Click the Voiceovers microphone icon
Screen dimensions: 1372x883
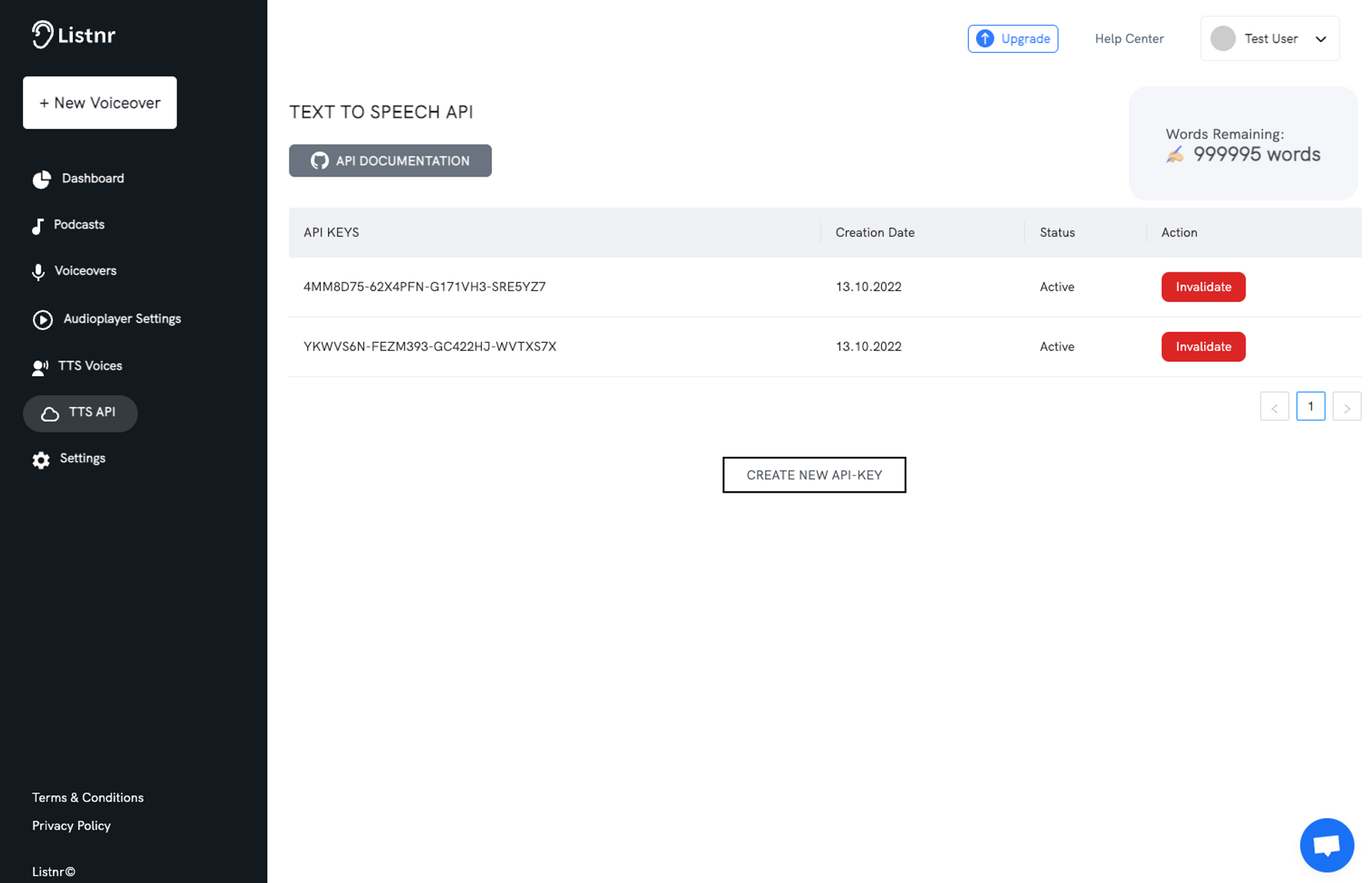pos(39,272)
